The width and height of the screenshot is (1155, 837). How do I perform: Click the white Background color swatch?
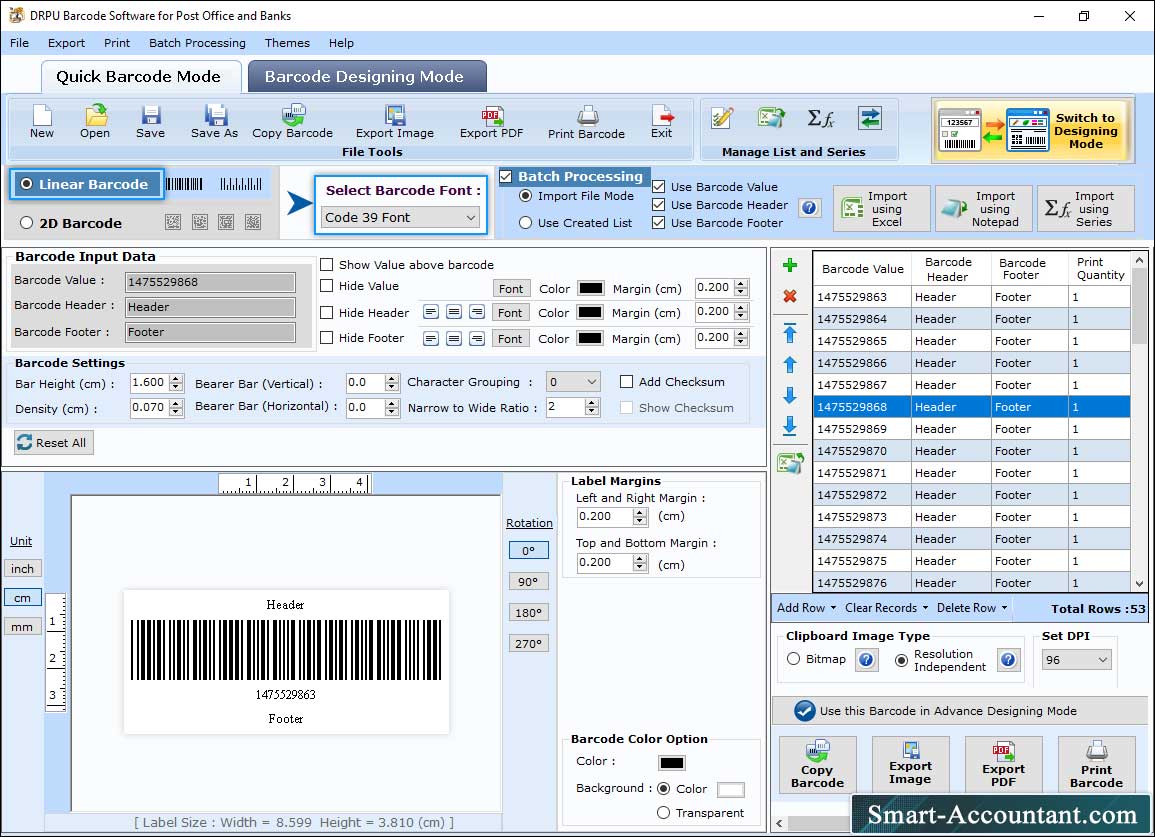pyautogui.click(x=731, y=790)
